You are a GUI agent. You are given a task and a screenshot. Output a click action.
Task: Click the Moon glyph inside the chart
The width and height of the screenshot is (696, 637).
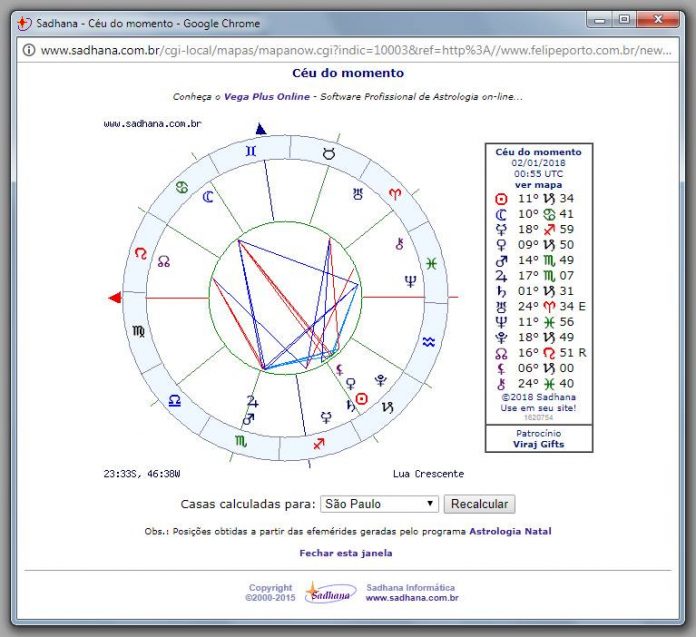pyautogui.click(x=208, y=197)
